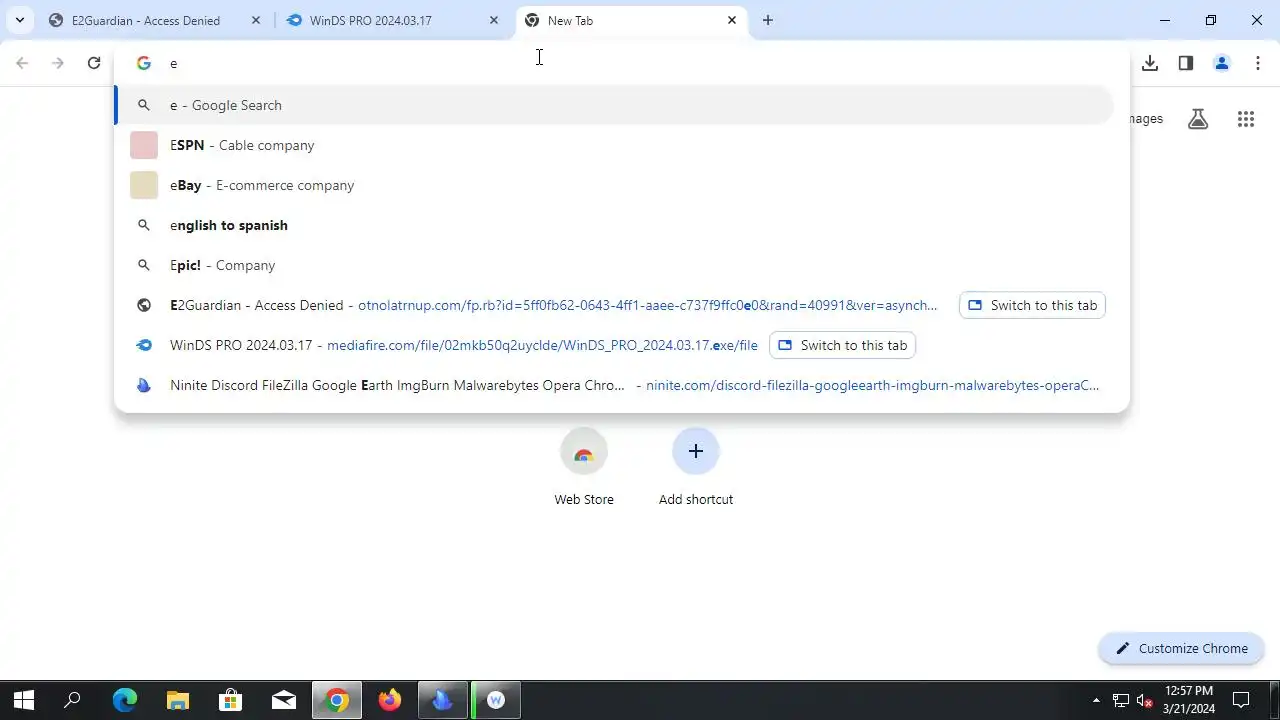Show hidden system tray icons
This screenshot has width=1280, height=720.
point(1096,701)
